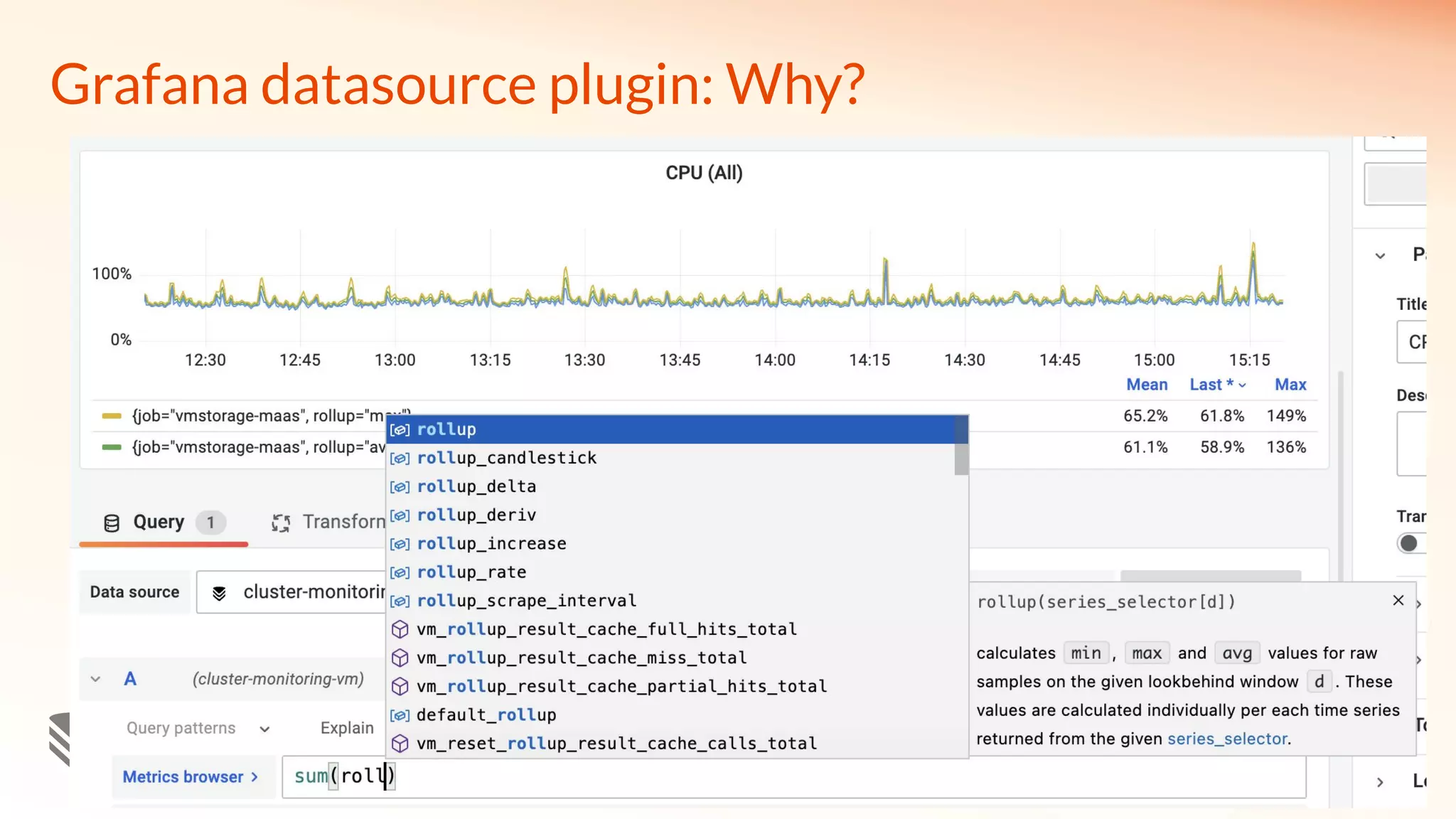
Task: Click the Transform tab icon
Action: [281, 523]
